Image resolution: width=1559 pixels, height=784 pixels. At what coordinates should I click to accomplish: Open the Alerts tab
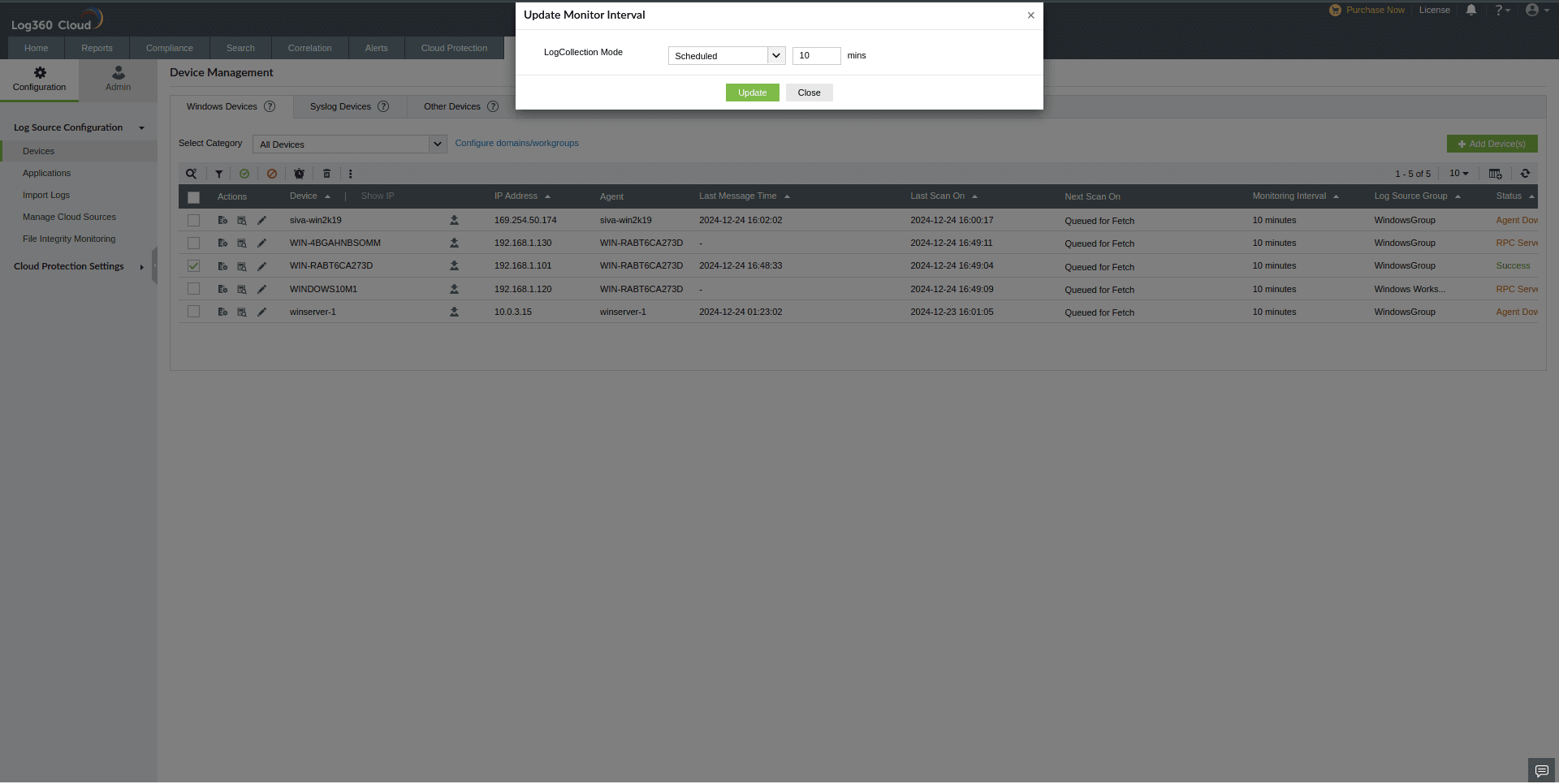[x=376, y=48]
